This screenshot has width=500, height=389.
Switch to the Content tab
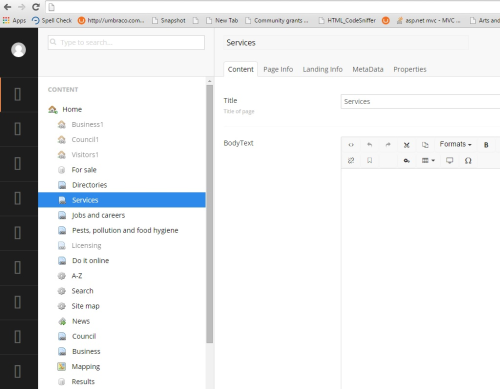pyautogui.click(x=241, y=69)
